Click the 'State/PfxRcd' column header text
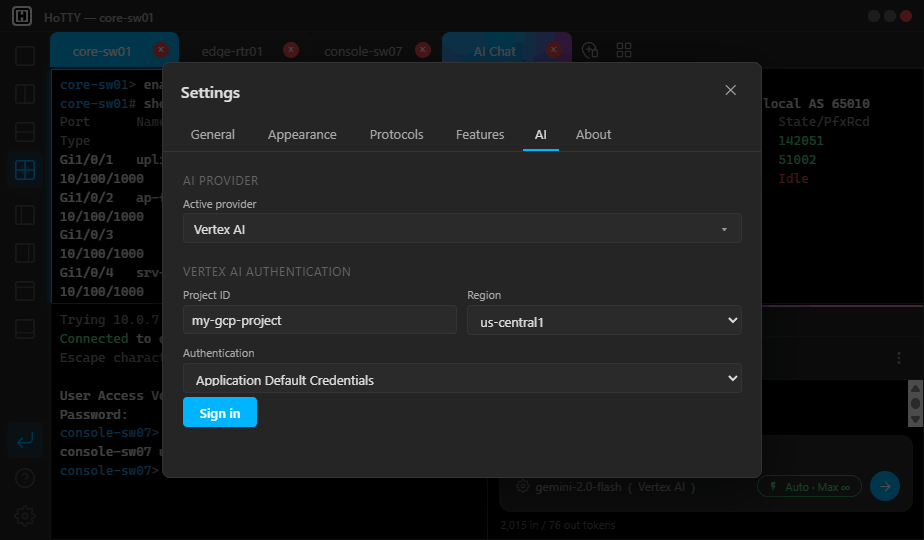 (x=824, y=121)
